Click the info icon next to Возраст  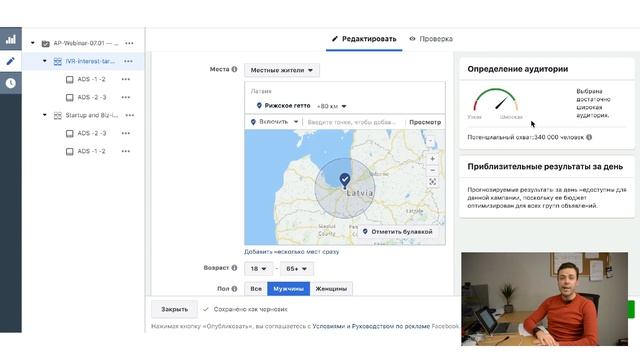(234, 268)
